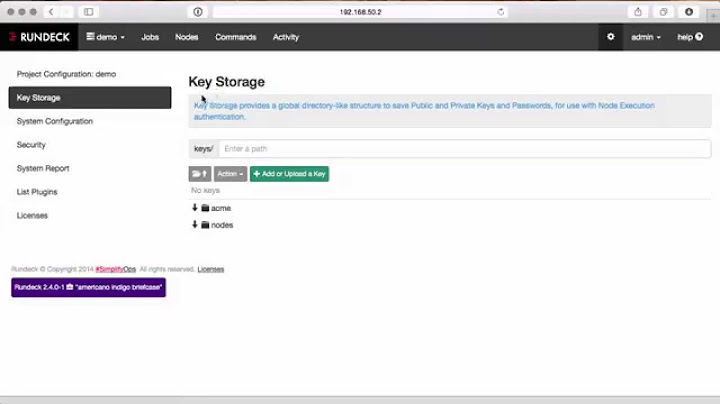This screenshot has height=404, width=720.
Task: Click the browser share icon
Action: coord(638,12)
